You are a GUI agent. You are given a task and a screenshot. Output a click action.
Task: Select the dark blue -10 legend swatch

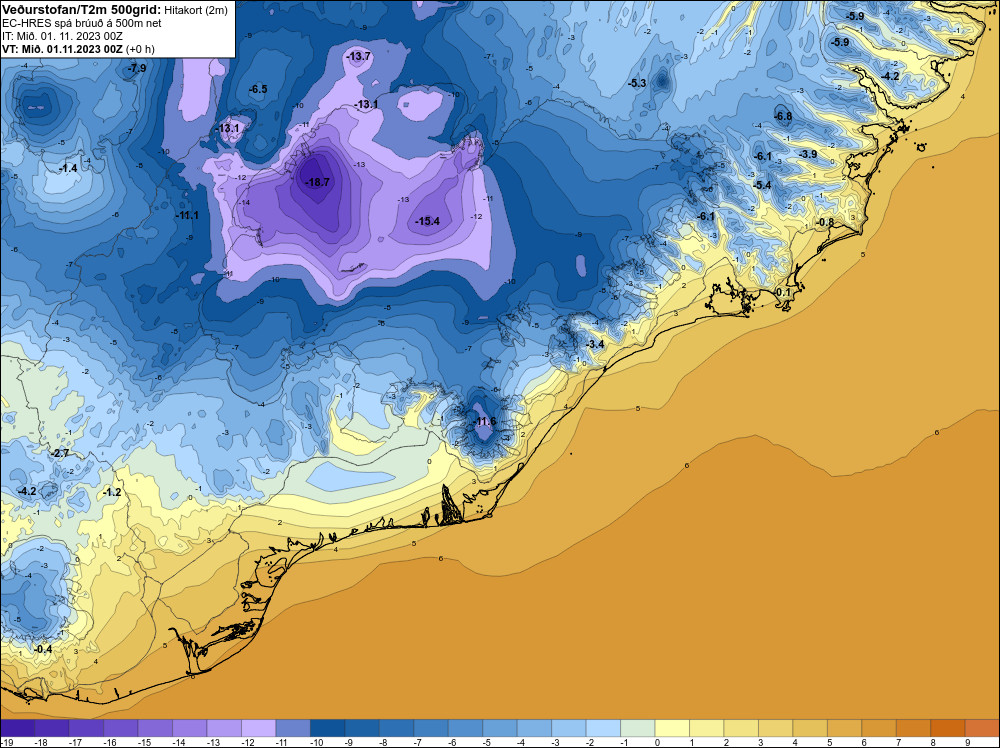click(327, 728)
